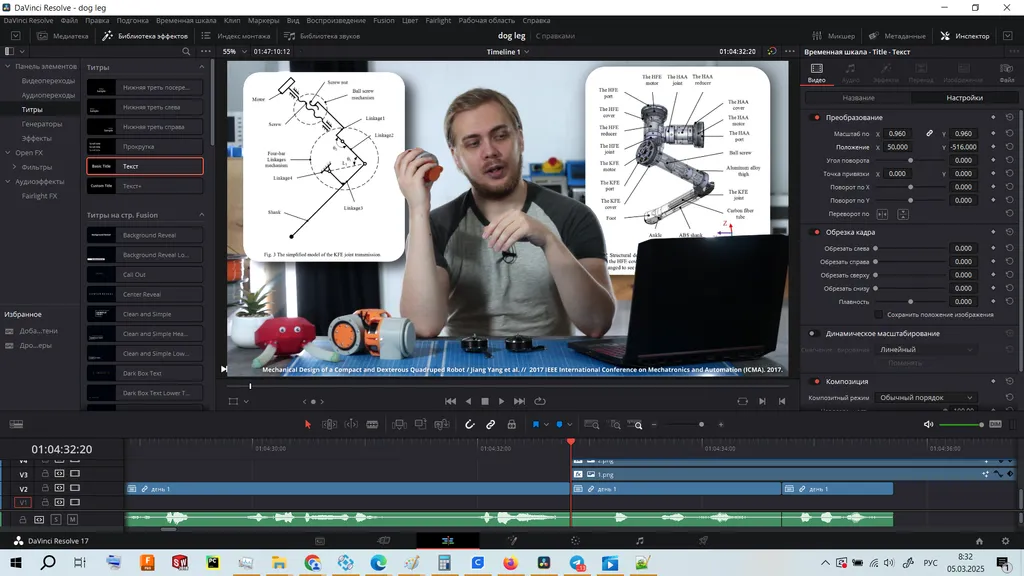This screenshot has width=1024, height=576.
Task: Open the dynamic zoom ease (Линейный) dropdown
Action: pos(925,349)
